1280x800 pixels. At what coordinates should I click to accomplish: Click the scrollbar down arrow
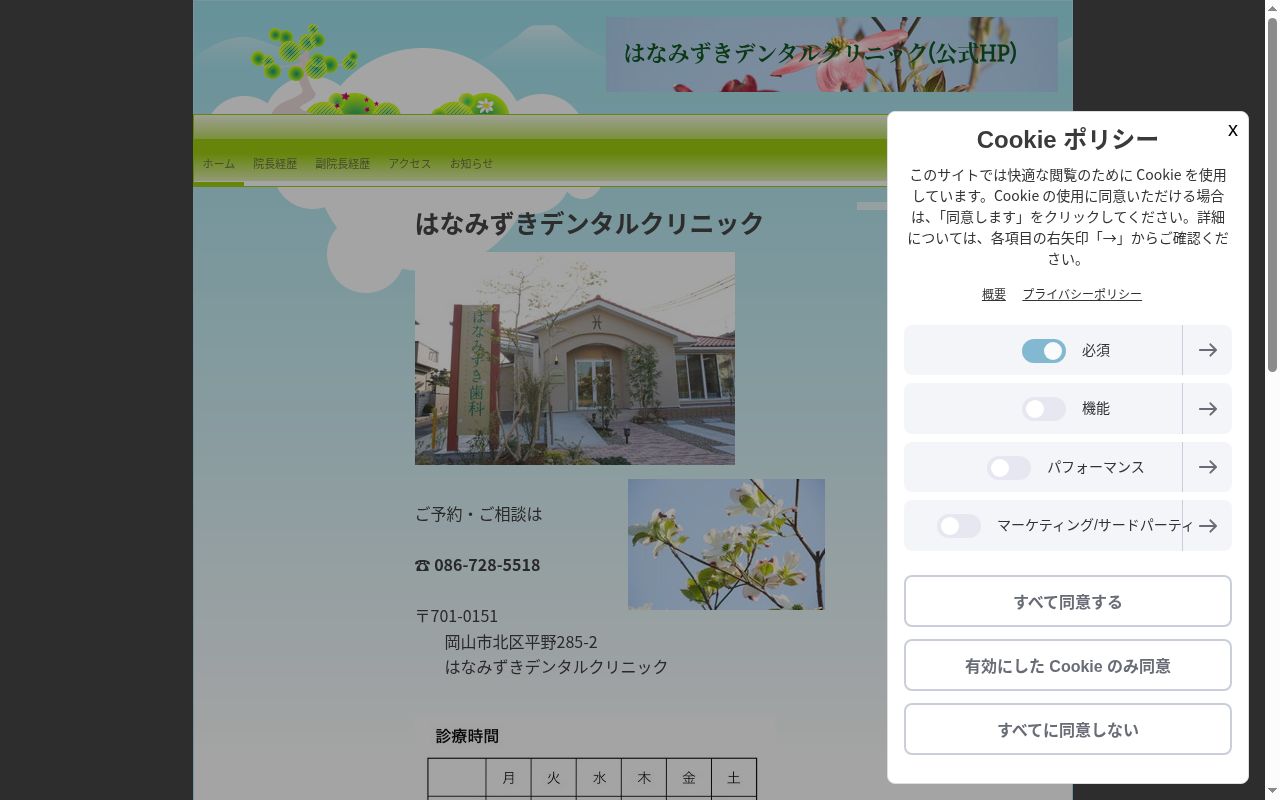pos(1272,792)
